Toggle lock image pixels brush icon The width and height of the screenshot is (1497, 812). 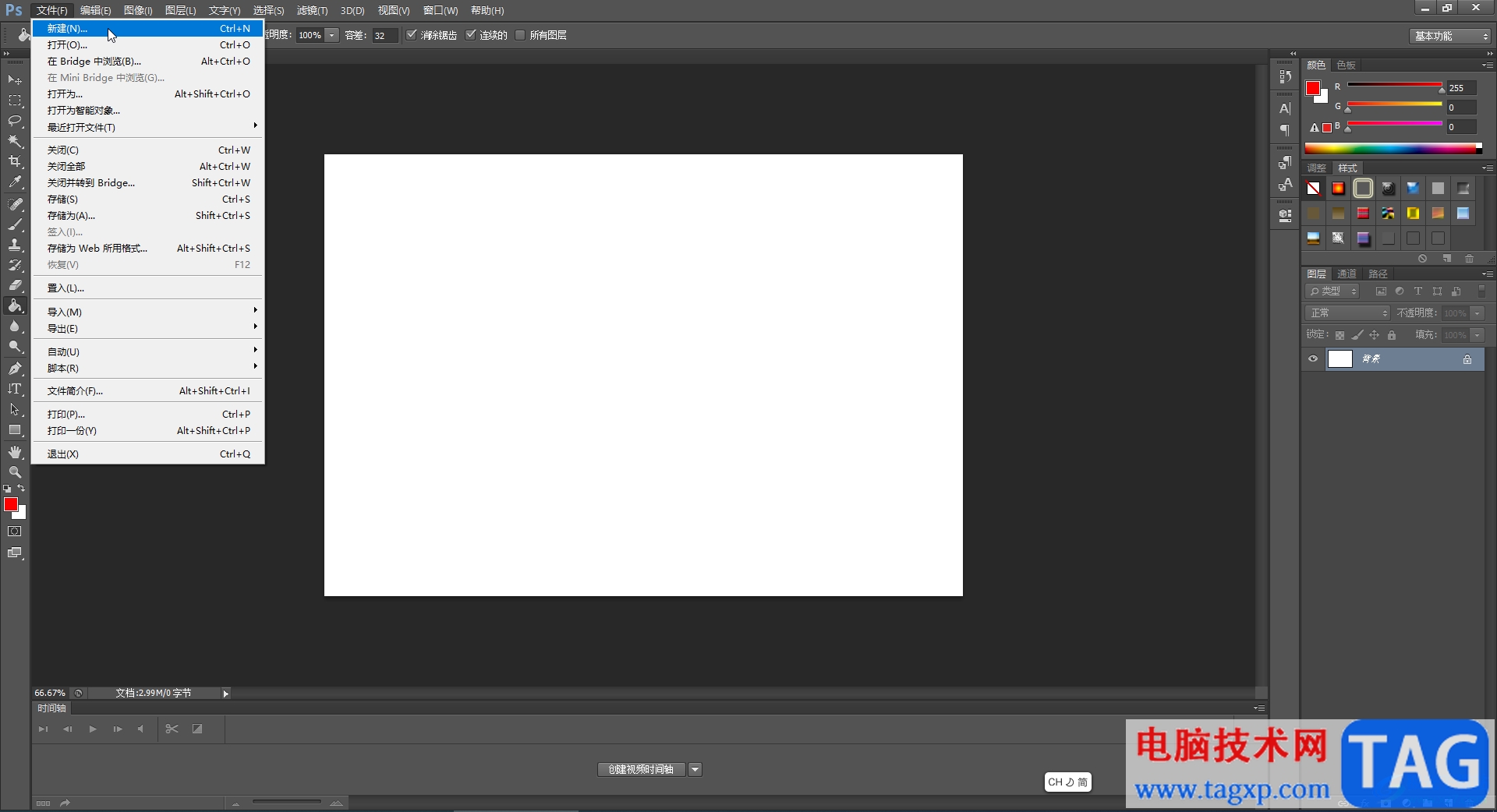point(1357,335)
